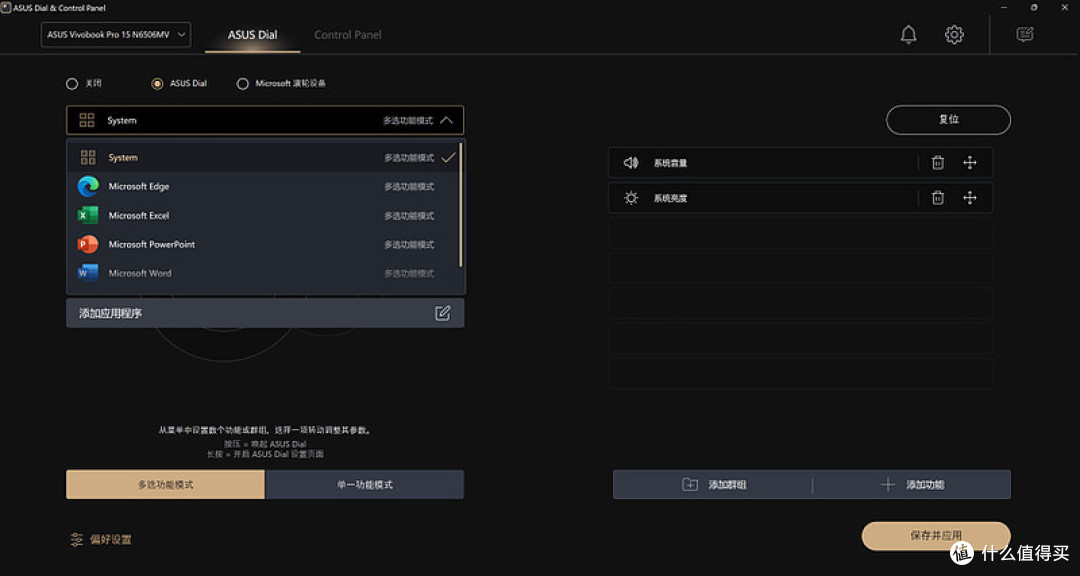1080x576 pixels.
Task: Click the preferences sliders icon near 偏好设置
Action: tap(76, 539)
